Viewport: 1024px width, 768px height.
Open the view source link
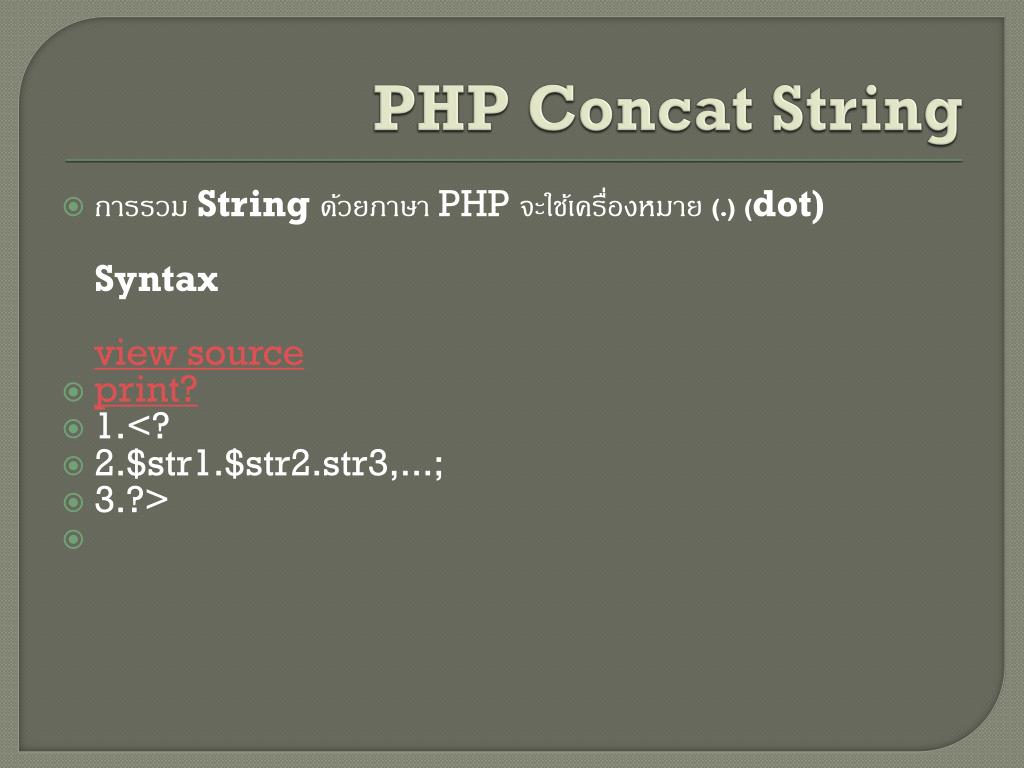point(199,353)
